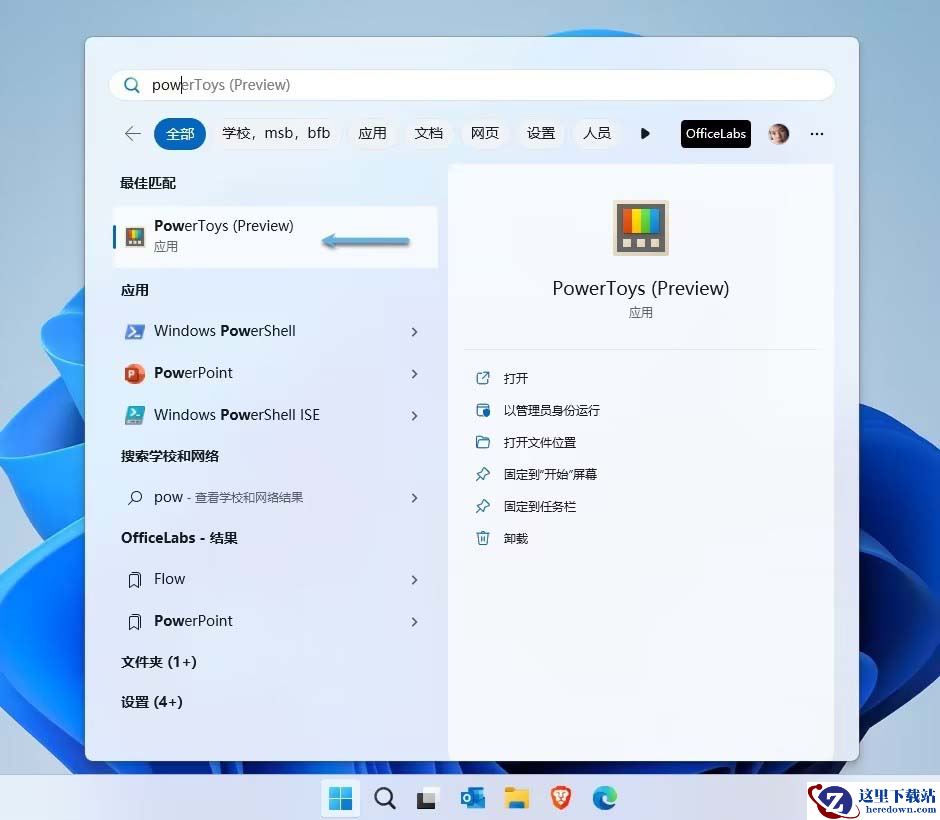The height and width of the screenshot is (820, 940).
Task: Click the PowerPoint app icon under 应用
Action: coord(134,373)
